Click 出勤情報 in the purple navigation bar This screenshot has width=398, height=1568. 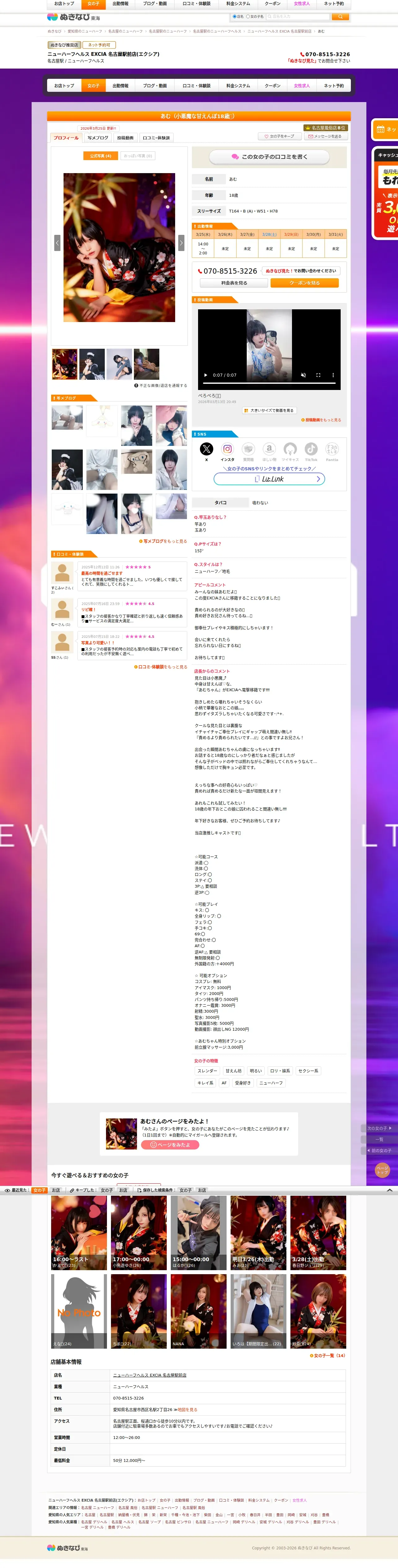[121, 86]
